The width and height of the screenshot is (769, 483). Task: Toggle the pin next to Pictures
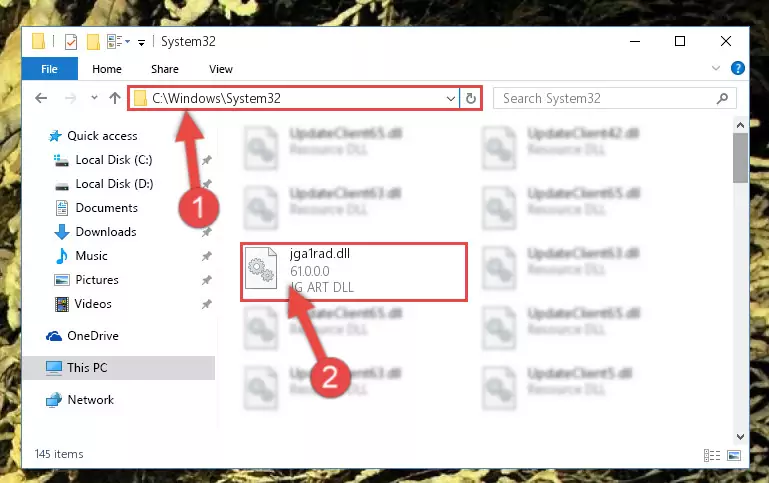coord(206,280)
